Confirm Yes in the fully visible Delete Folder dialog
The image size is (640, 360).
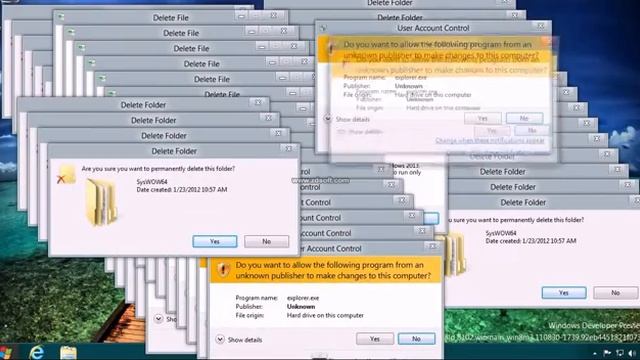tap(215, 241)
